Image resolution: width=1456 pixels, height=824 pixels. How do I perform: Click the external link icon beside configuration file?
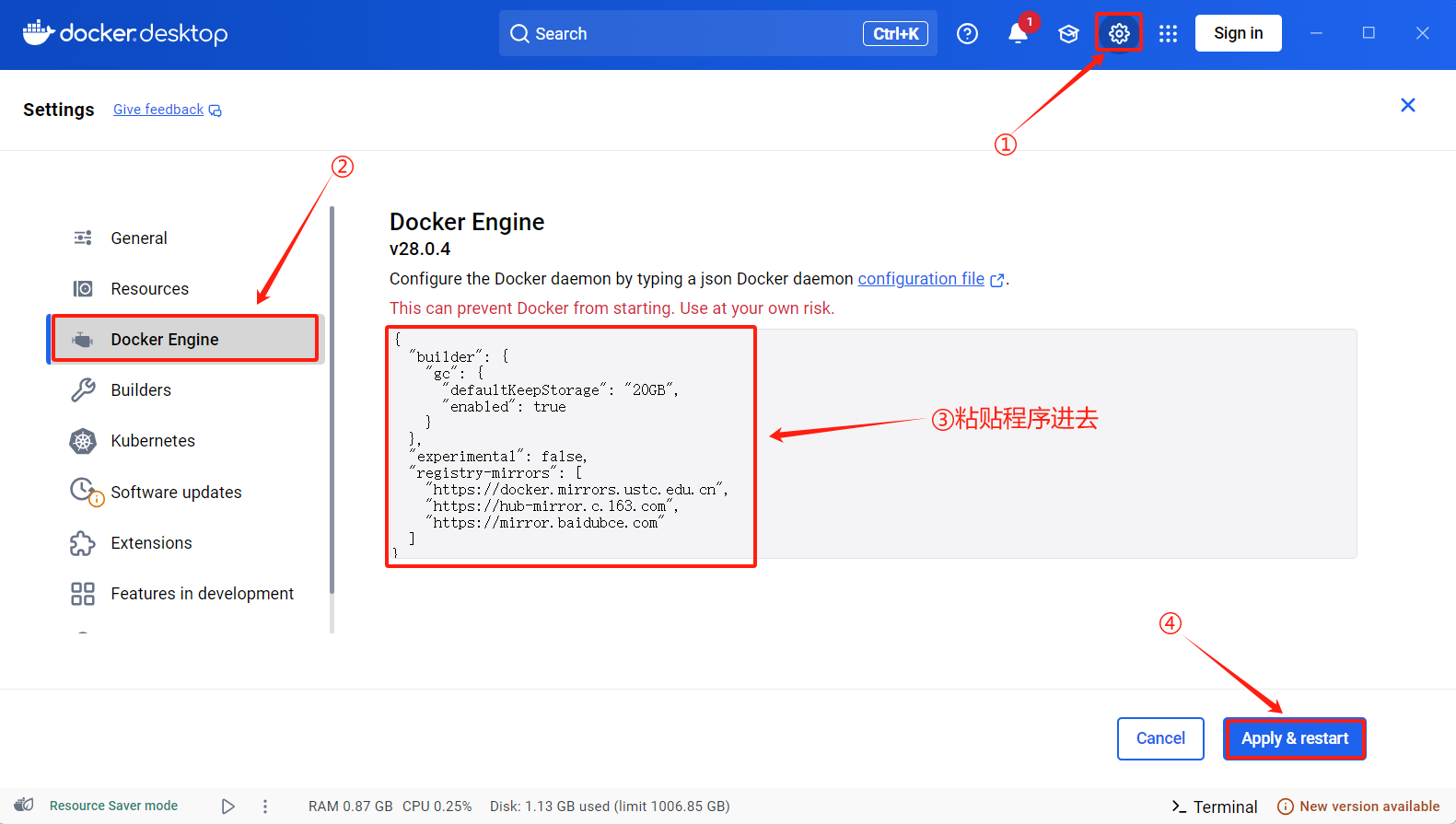pos(996,280)
